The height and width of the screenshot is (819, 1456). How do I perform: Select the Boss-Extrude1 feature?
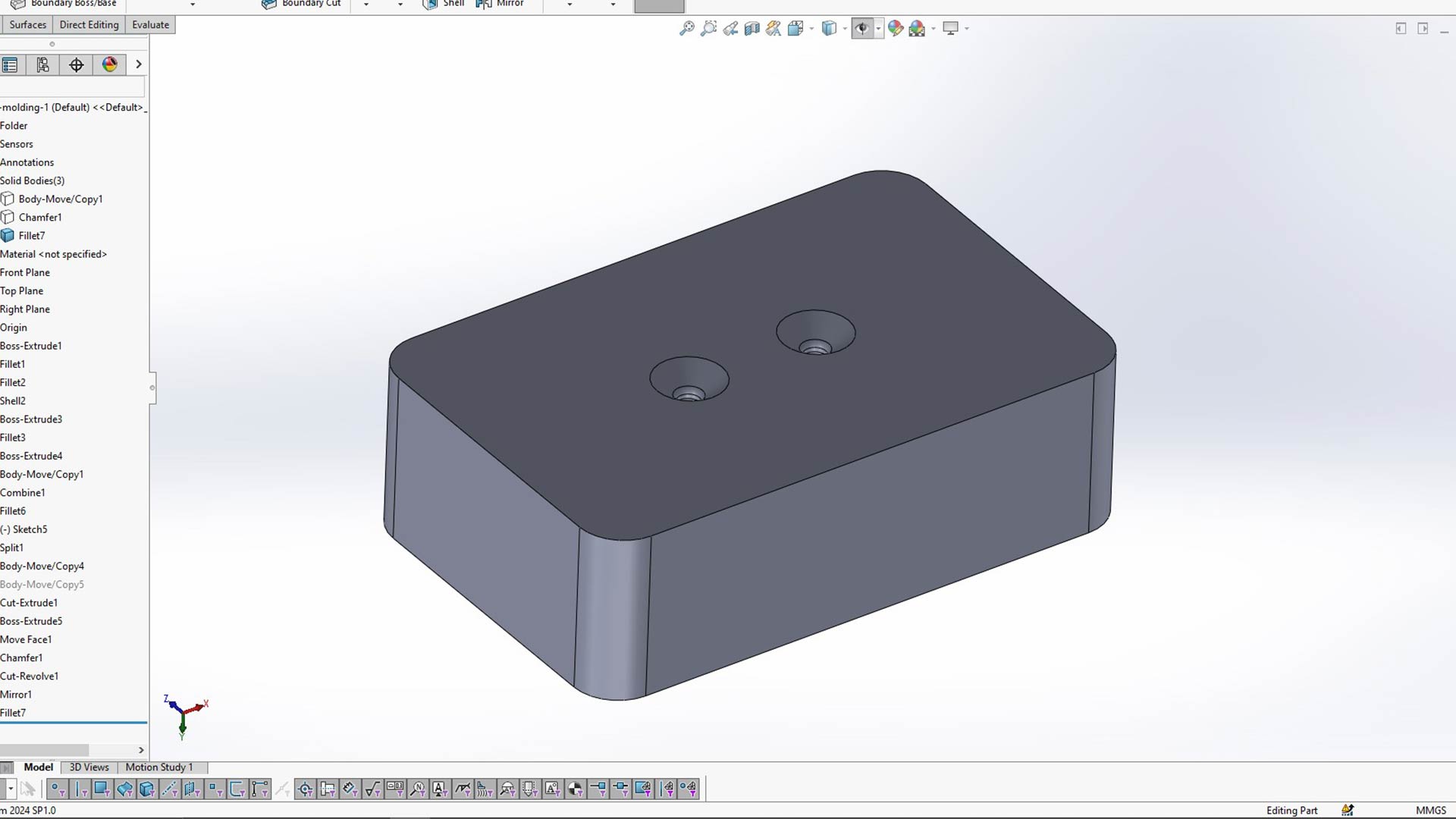pos(31,346)
